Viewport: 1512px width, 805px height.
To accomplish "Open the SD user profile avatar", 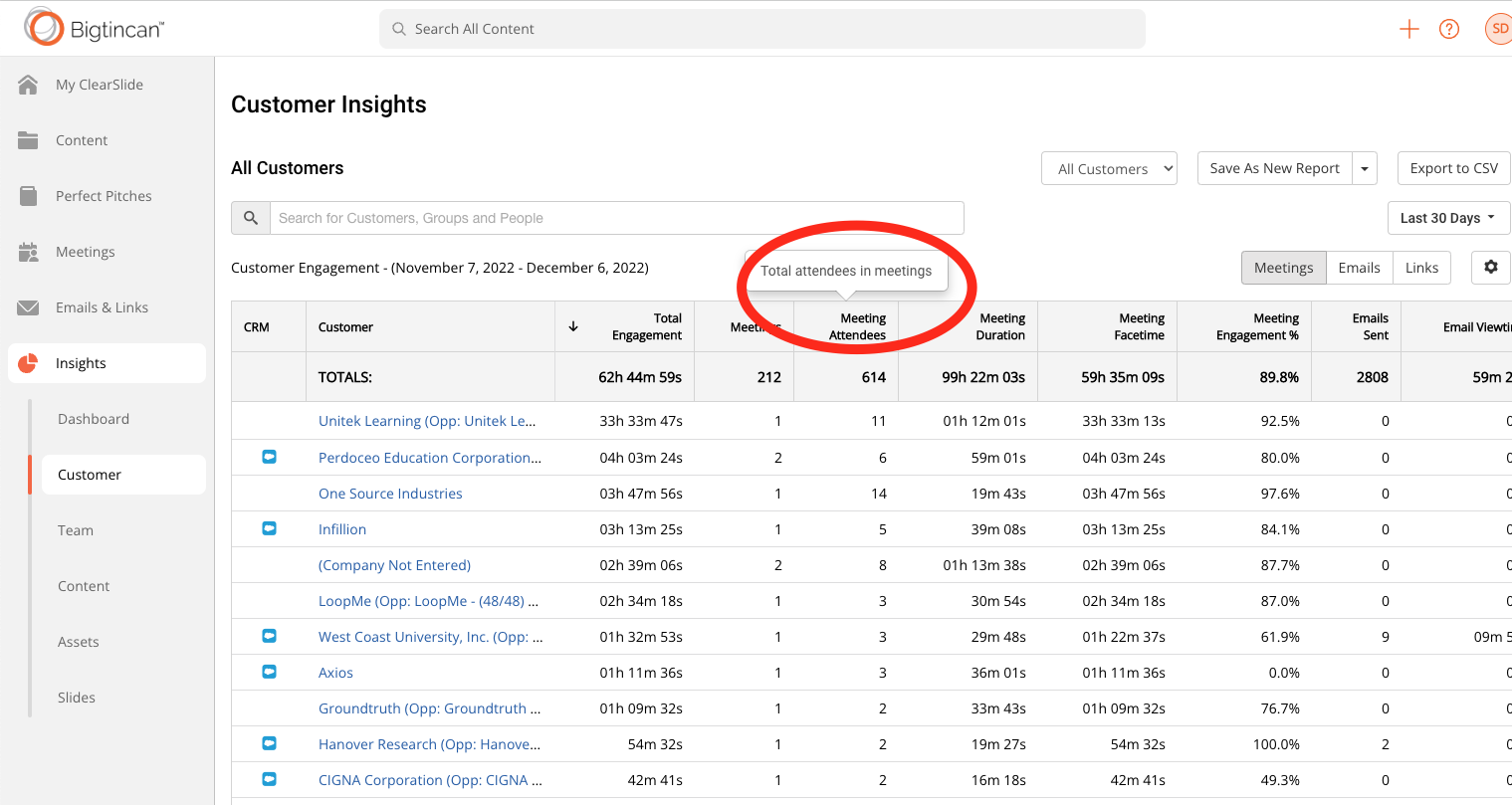I will 1499,29.
